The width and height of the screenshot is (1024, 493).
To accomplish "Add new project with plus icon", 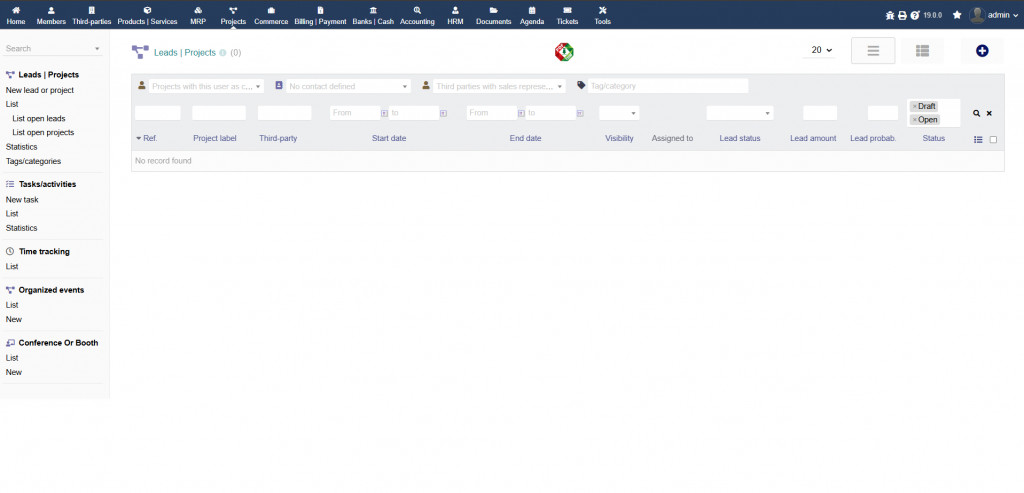I will coord(982,51).
